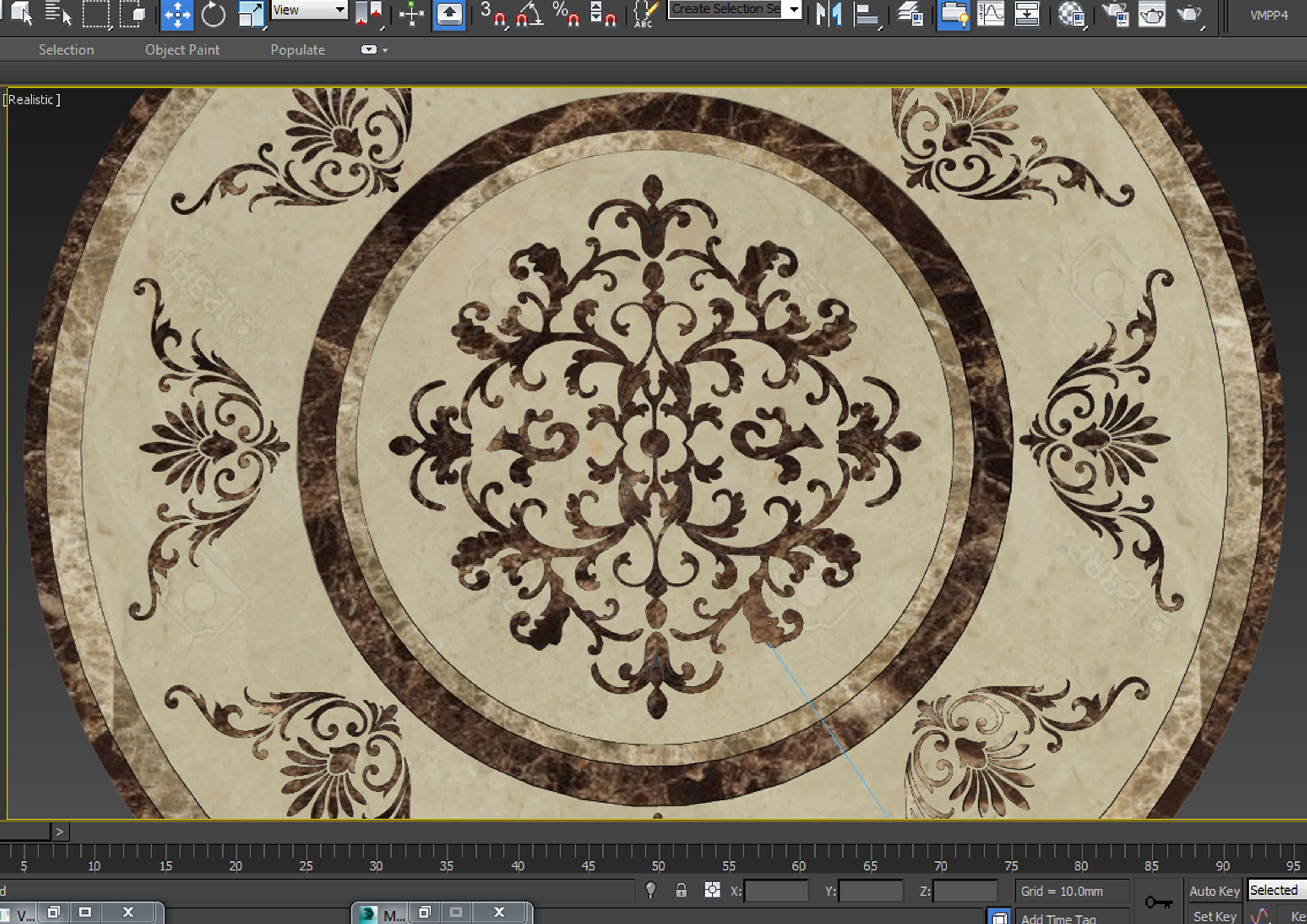Expand the ribbon display options arrow

point(385,51)
